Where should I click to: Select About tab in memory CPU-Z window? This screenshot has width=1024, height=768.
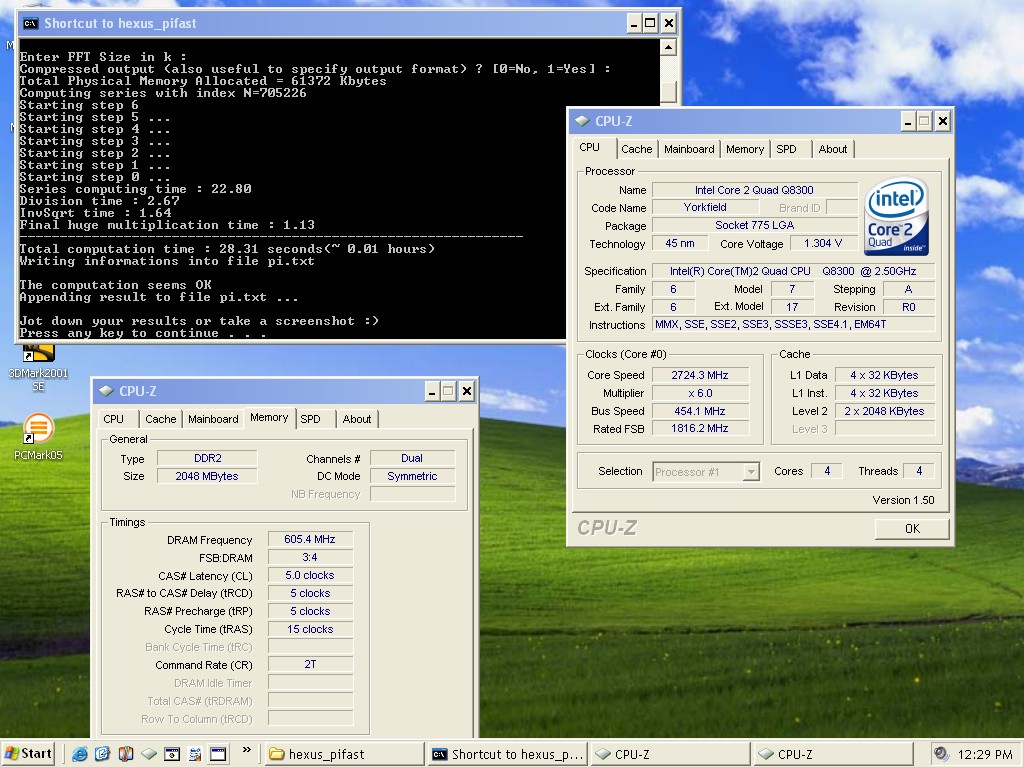[x=357, y=419]
